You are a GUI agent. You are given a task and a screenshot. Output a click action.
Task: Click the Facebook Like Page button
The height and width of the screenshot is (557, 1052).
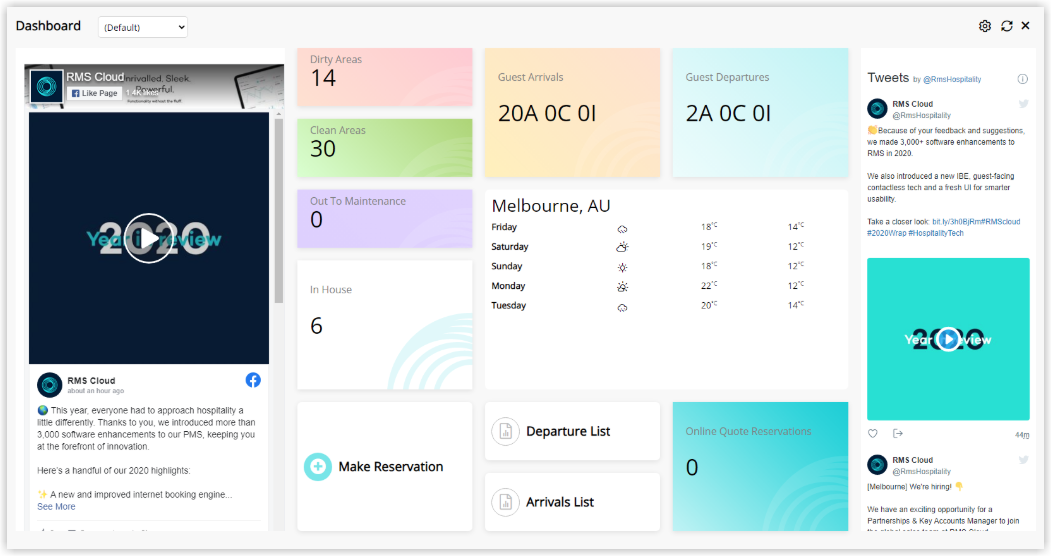(95, 93)
